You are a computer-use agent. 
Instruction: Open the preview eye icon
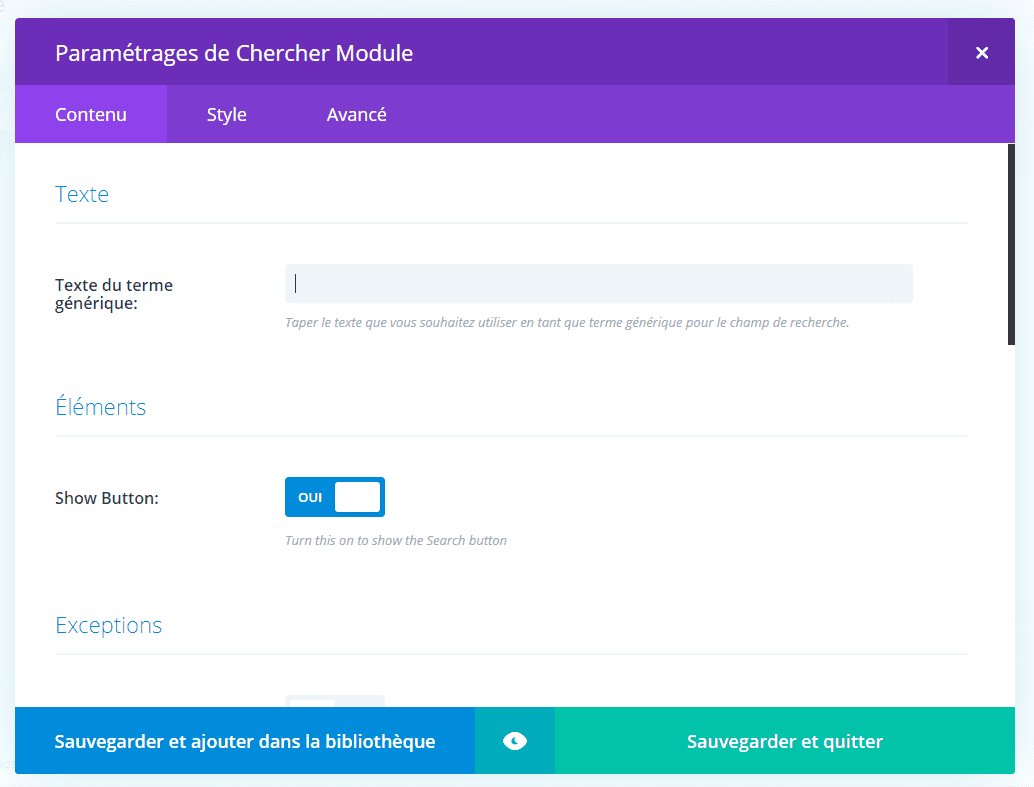tap(514, 740)
